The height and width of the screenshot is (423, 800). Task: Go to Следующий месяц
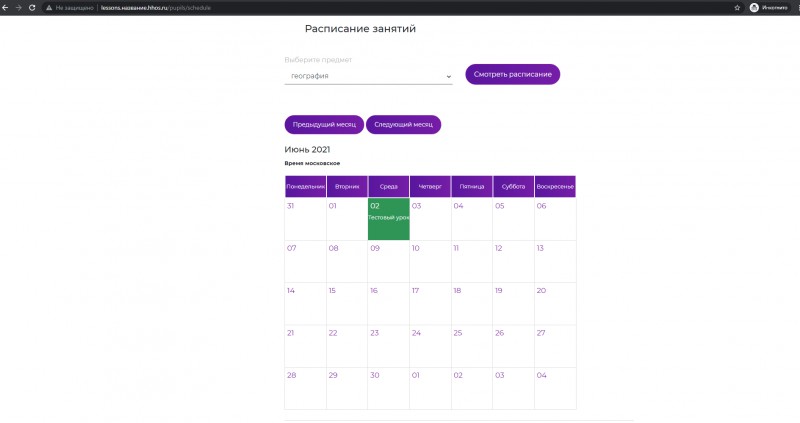point(403,125)
